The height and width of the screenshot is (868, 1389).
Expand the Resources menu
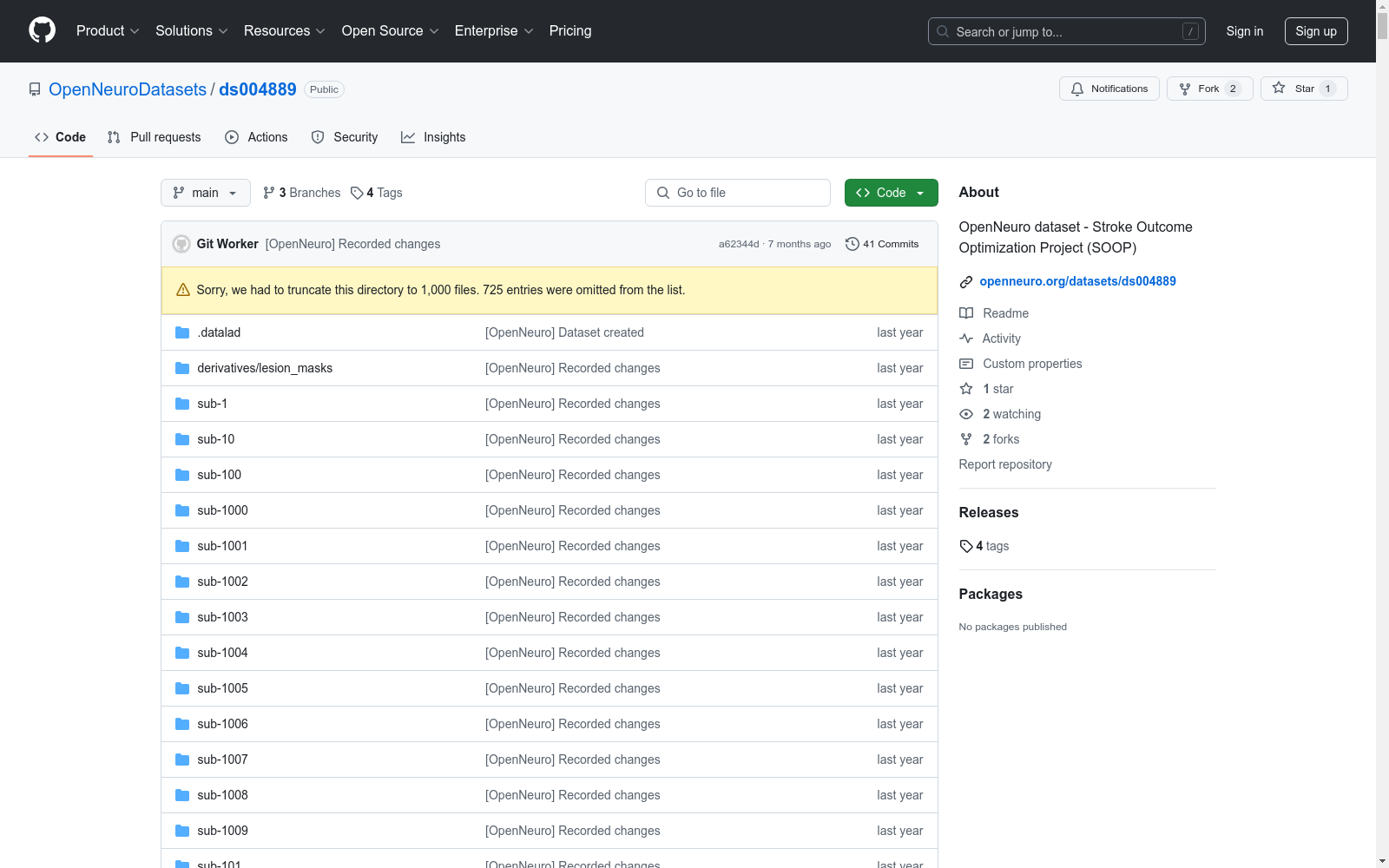tap(285, 30)
